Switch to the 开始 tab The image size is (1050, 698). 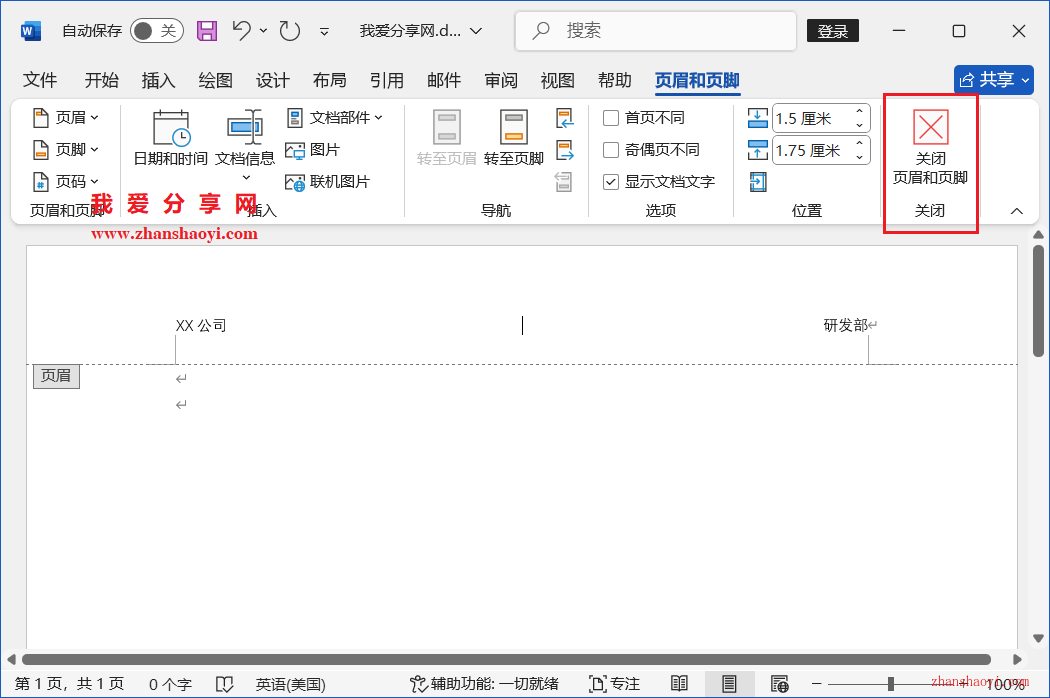(x=101, y=80)
